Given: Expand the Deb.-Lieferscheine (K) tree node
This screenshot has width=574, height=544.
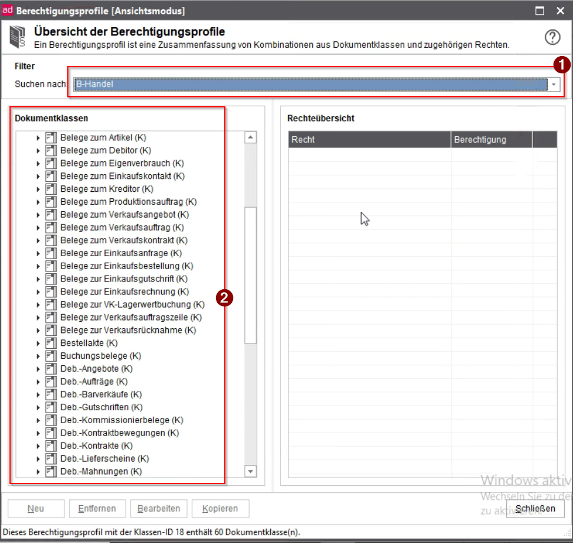Looking at the screenshot, I should click(38, 459).
